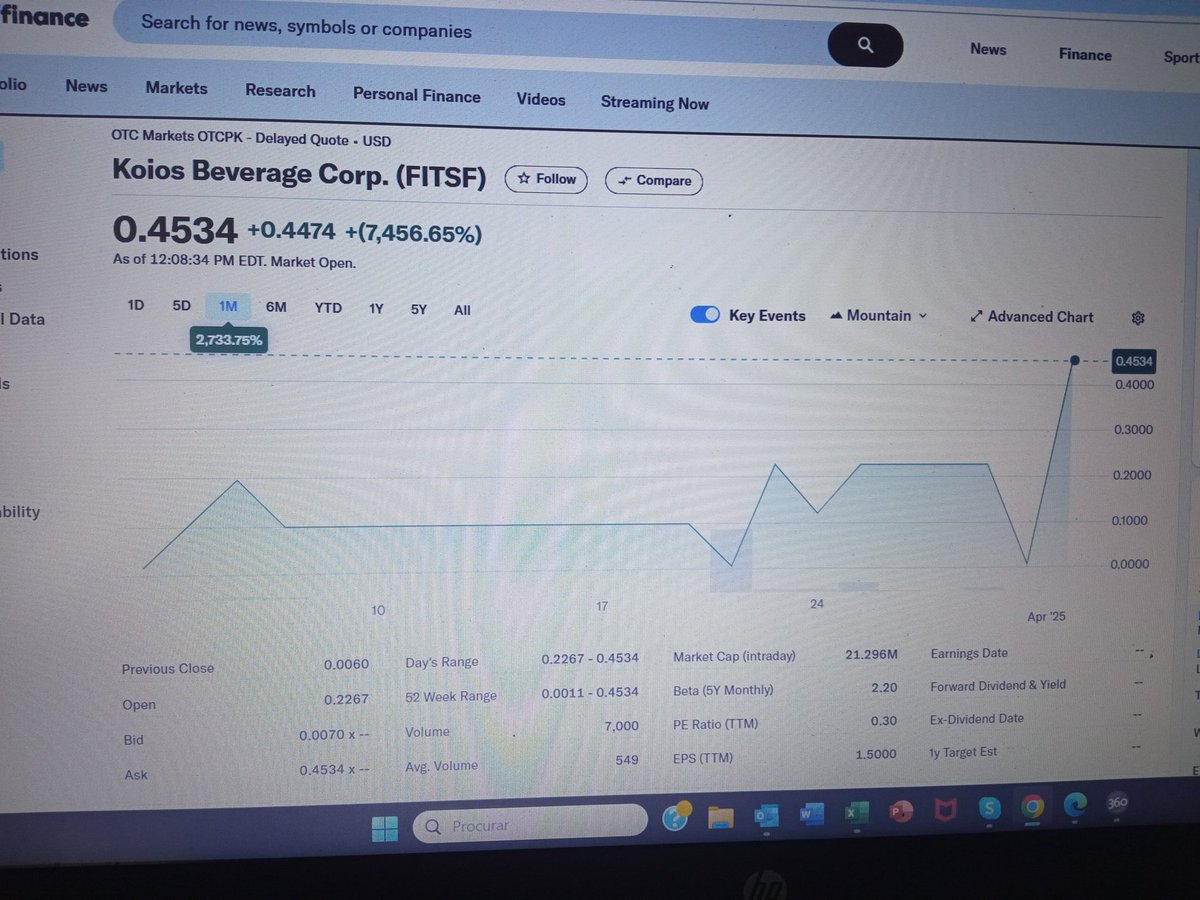
Task: Click the latest price point on chart
Action: [1075, 360]
